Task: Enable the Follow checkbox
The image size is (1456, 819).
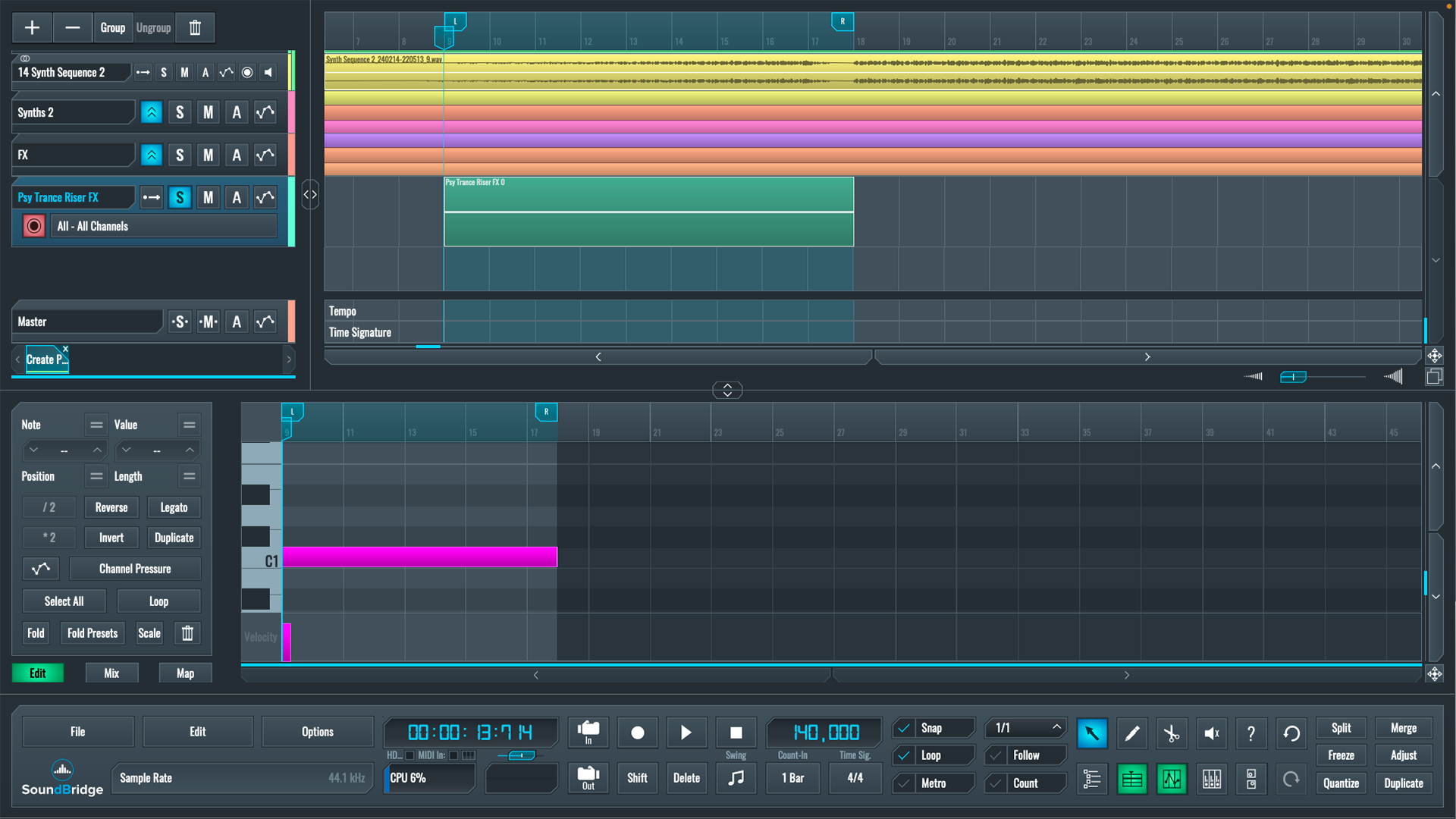Action: click(996, 755)
